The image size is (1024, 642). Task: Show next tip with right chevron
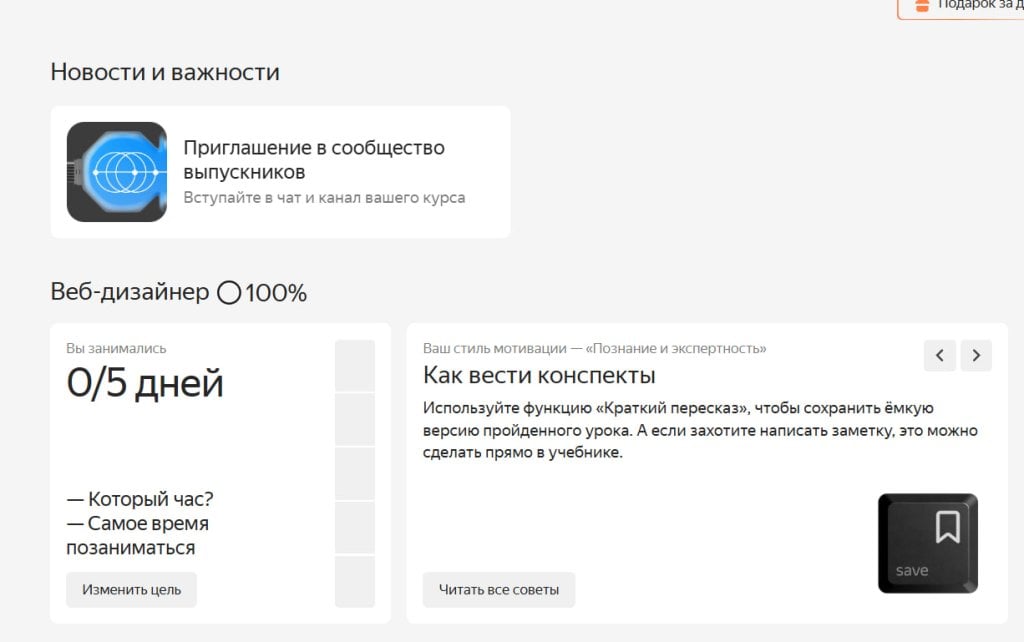976,355
